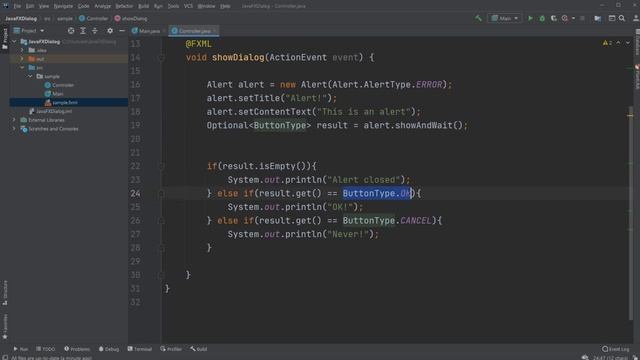Toggle the TODO tool window
This screenshot has height=360, width=640.
(45, 349)
